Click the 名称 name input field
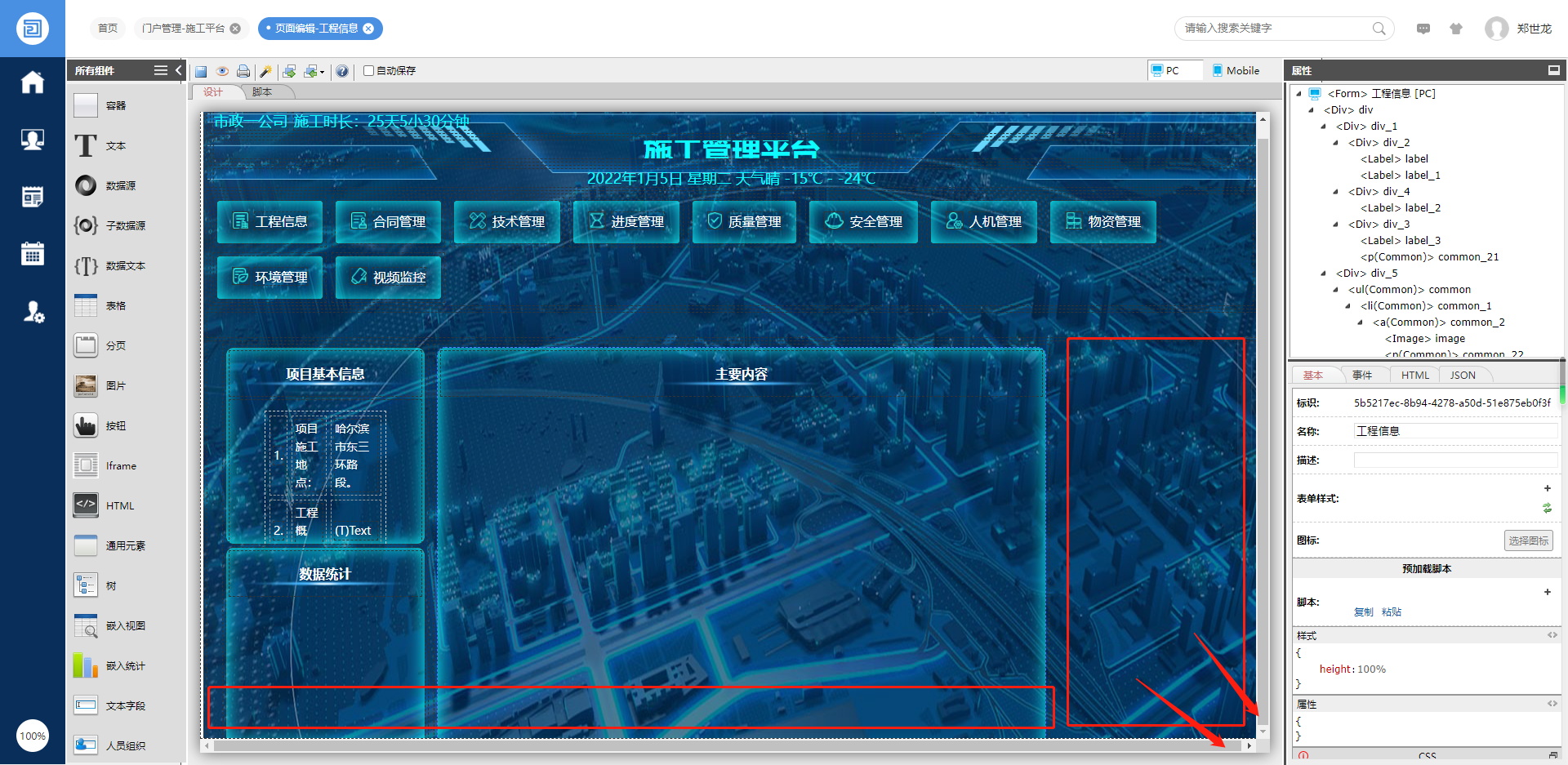 (1455, 431)
